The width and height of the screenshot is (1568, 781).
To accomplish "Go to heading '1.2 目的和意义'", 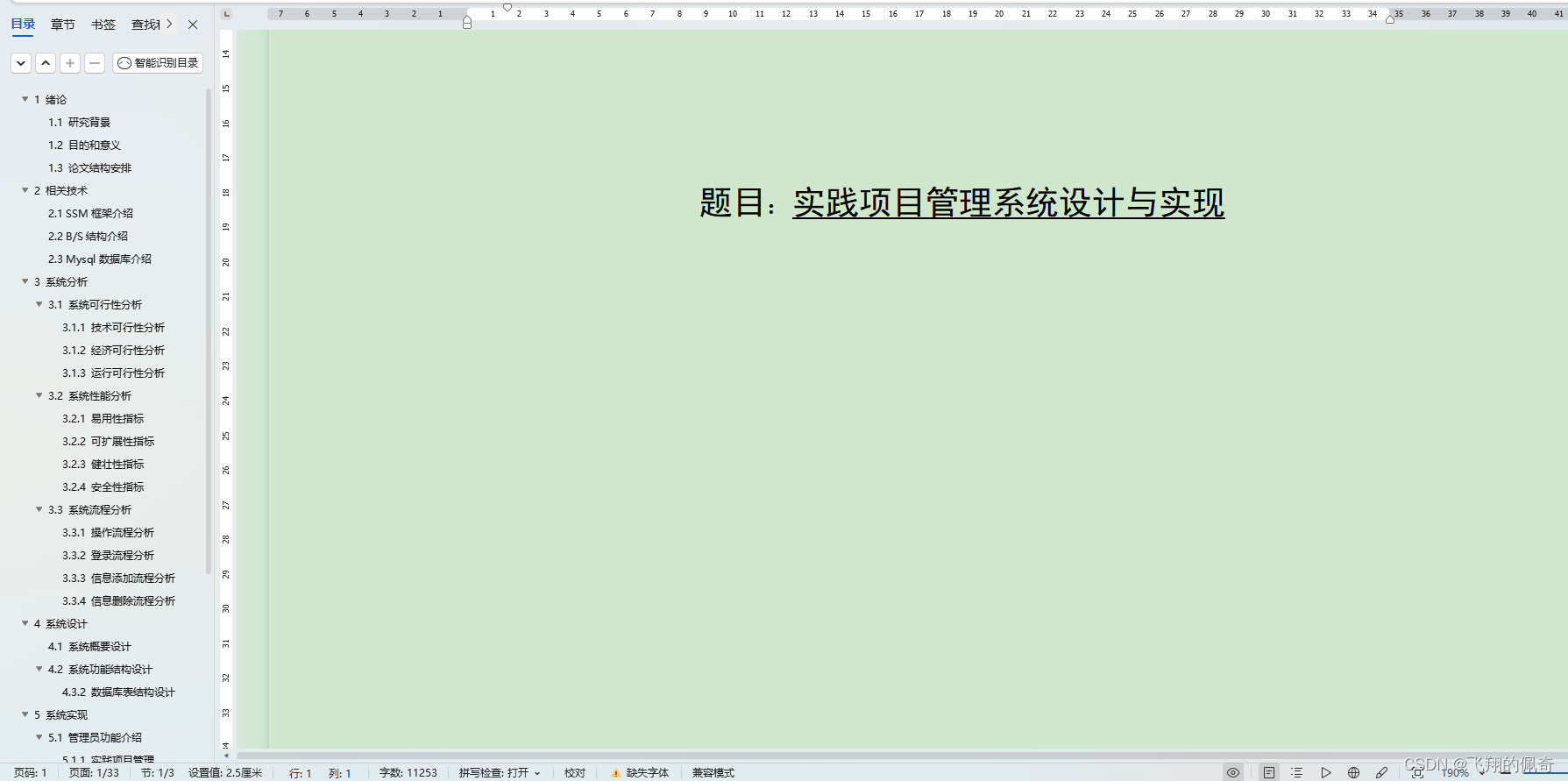I will click(x=84, y=146).
